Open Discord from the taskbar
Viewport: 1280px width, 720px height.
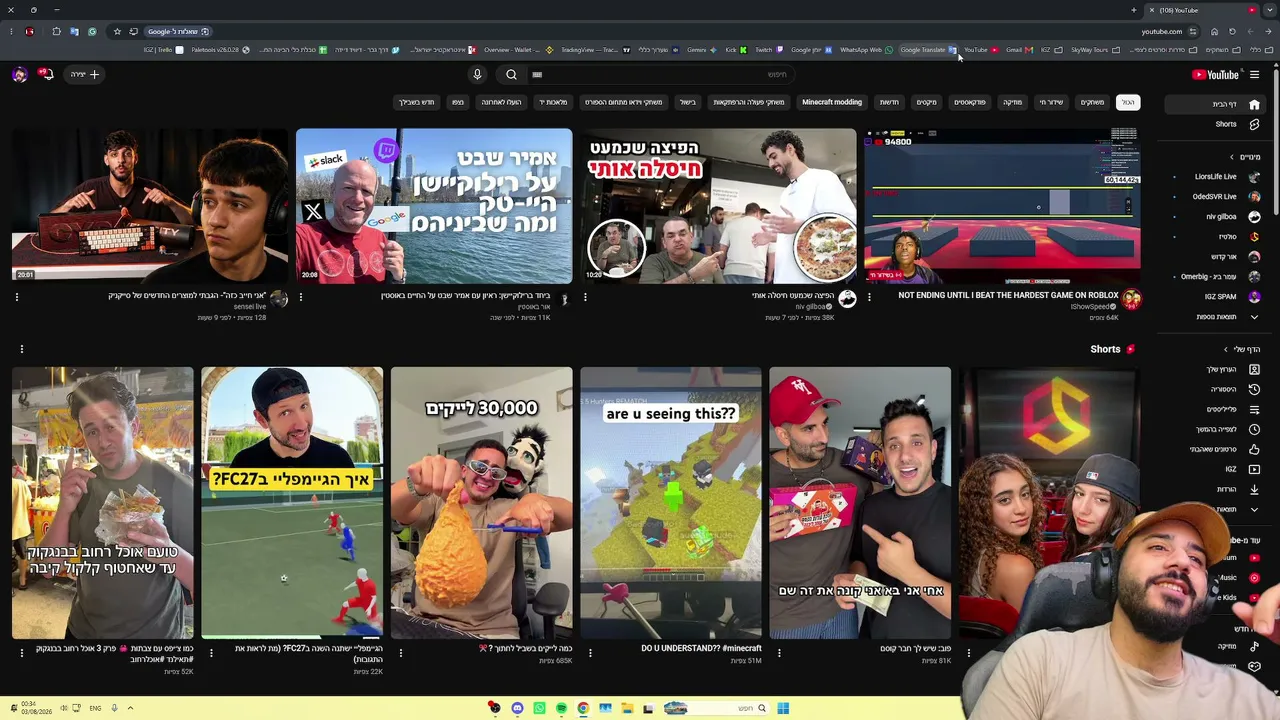tap(517, 708)
